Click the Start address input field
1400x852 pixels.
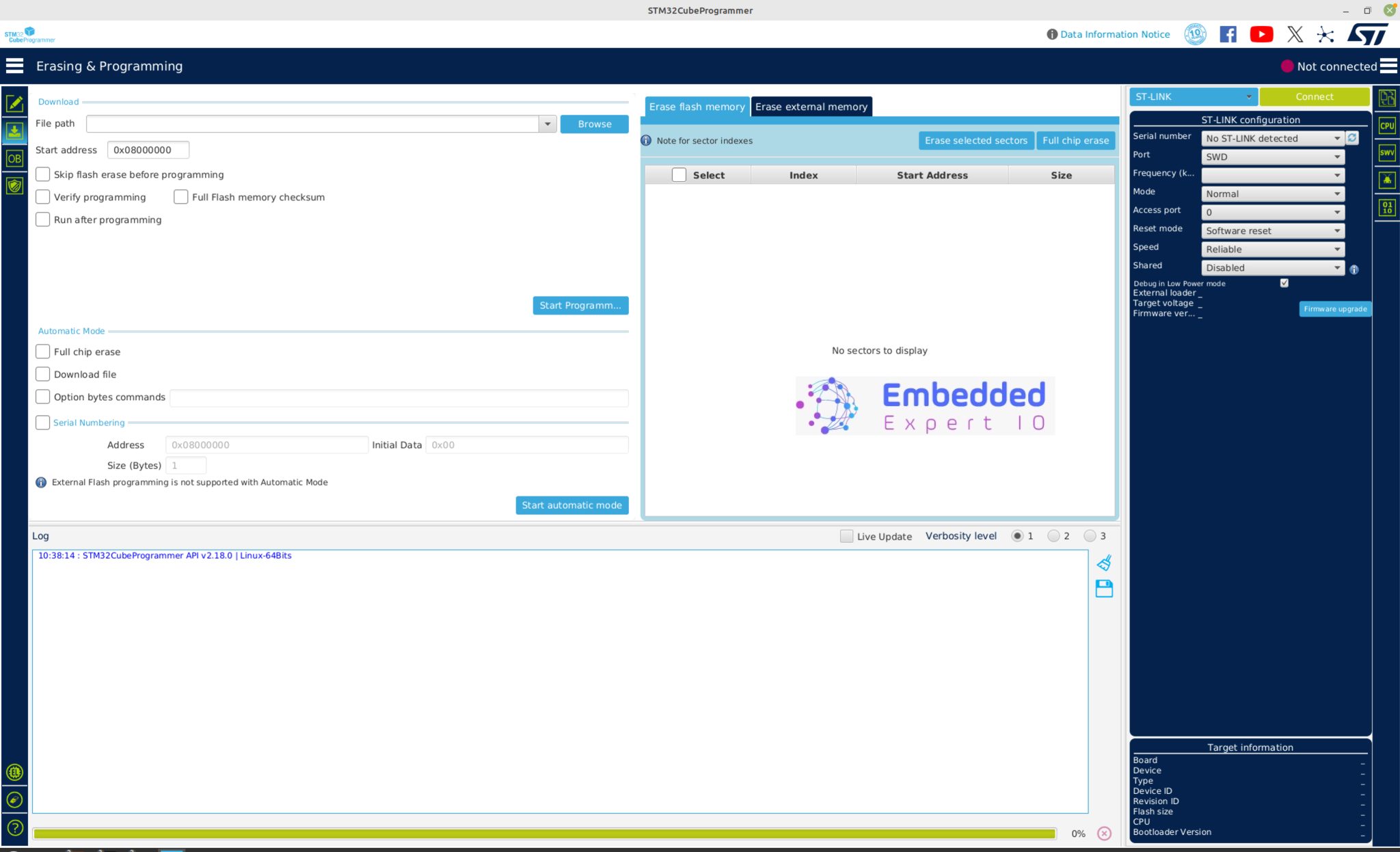tap(148, 149)
